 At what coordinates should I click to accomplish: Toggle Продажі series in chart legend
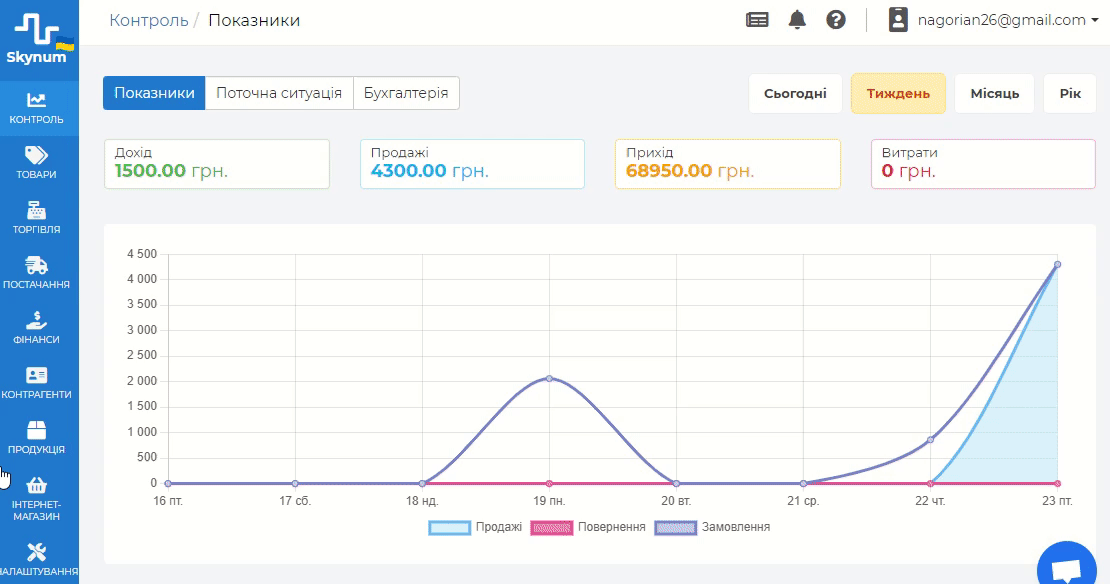click(476, 527)
